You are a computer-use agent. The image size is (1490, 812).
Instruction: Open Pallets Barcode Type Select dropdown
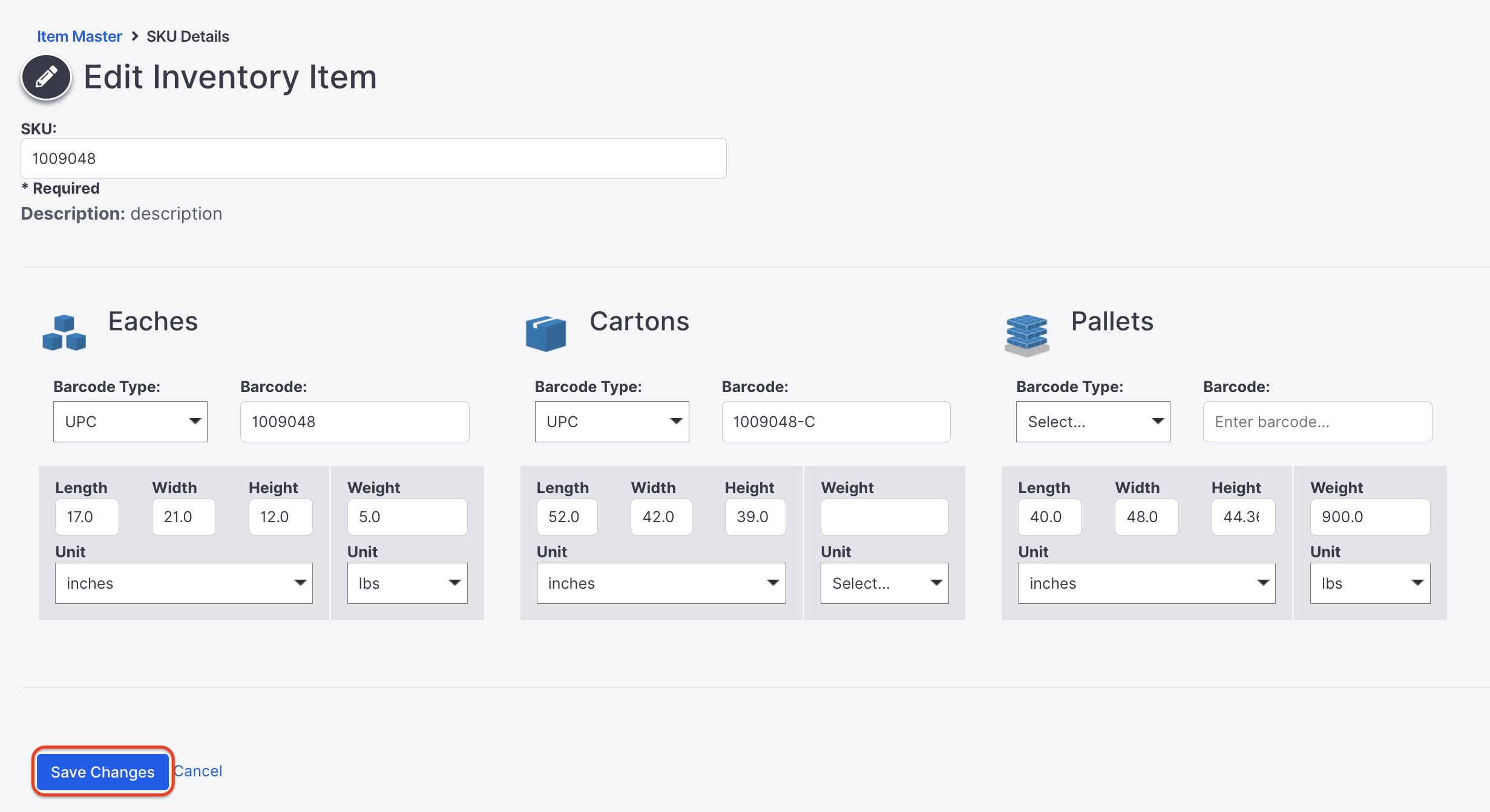pos(1093,422)
